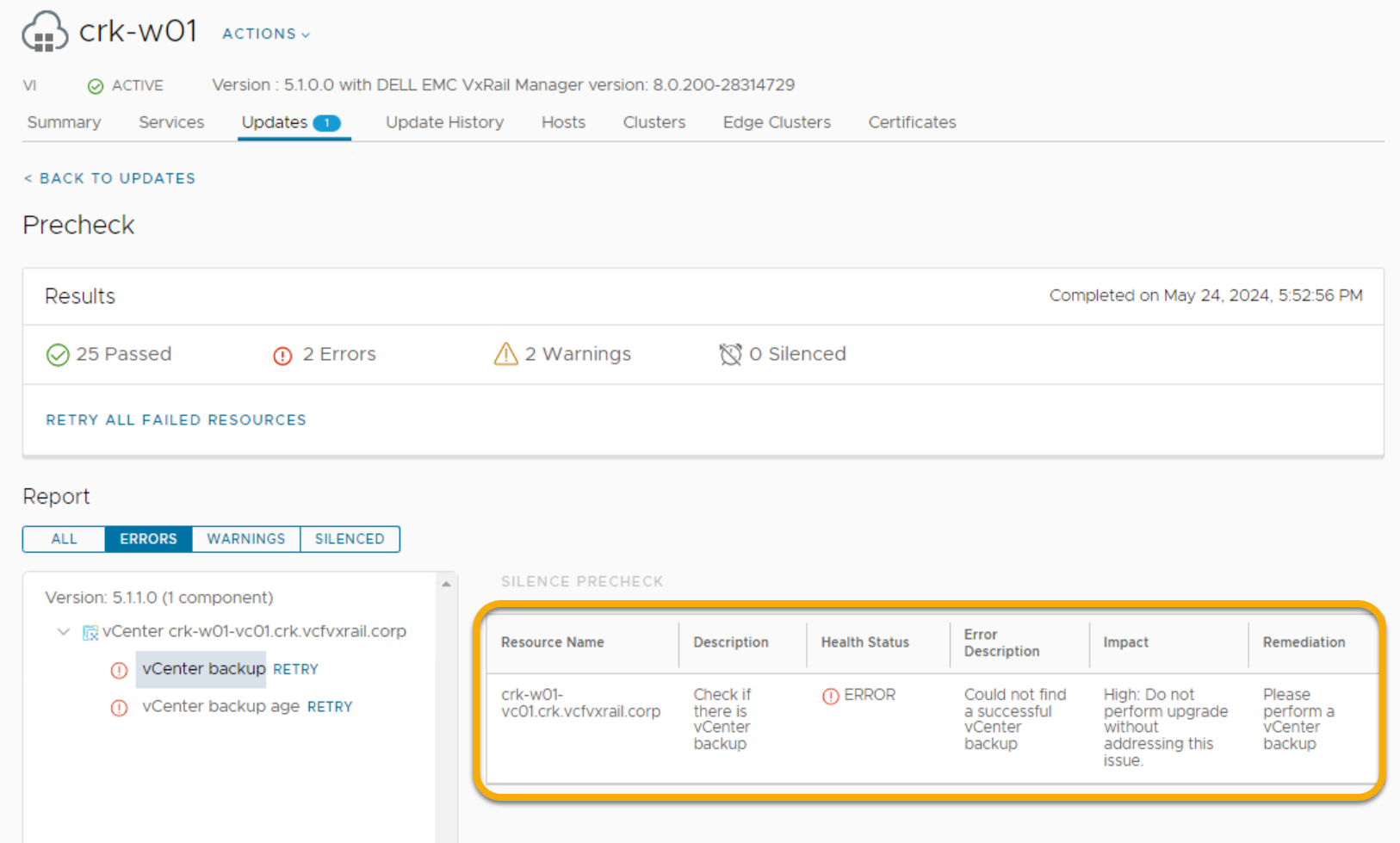Screen dimensions: 1400x843
Task: Switch to the Update History tab
Action: [444, 122]
